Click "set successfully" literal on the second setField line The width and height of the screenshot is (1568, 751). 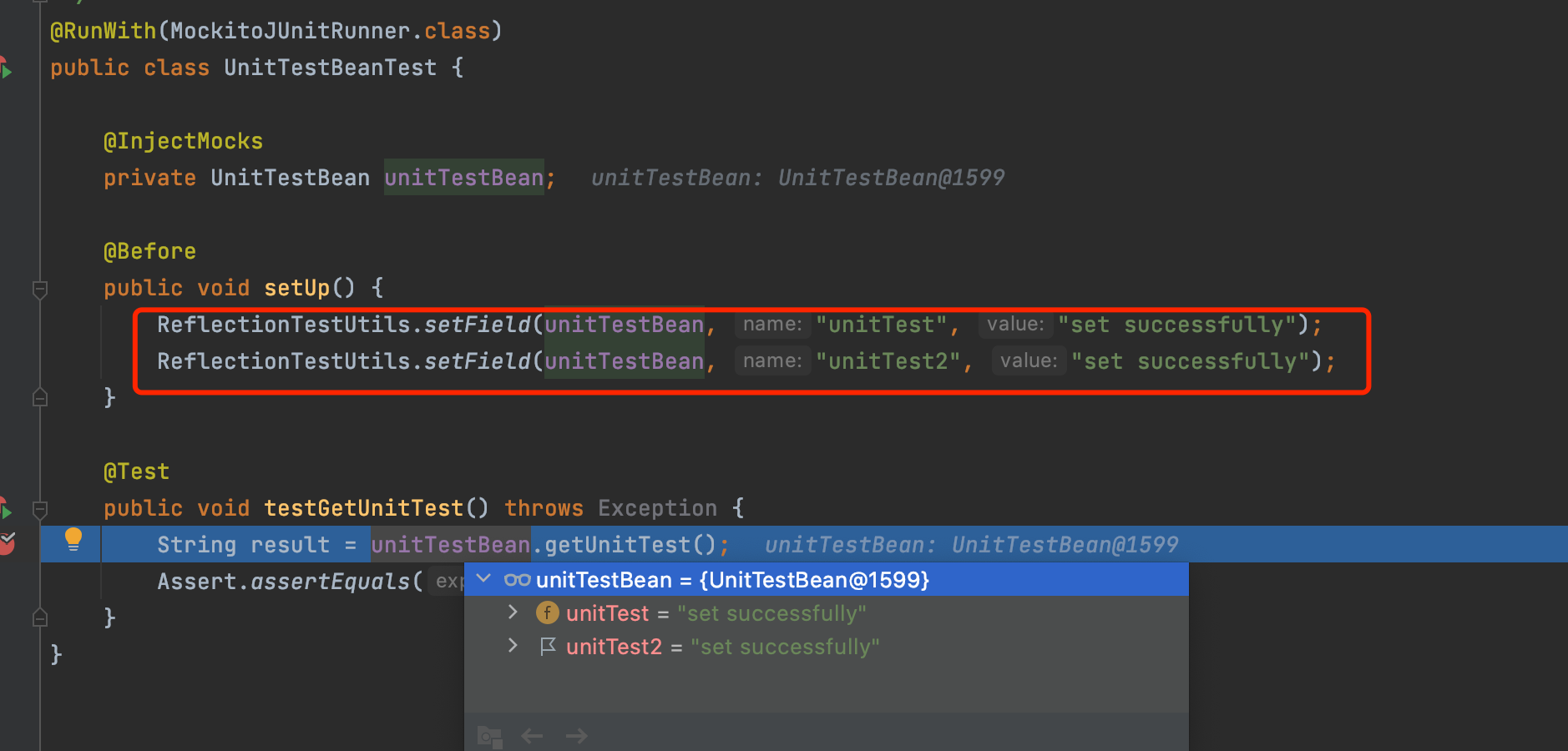click(1191, 361)
